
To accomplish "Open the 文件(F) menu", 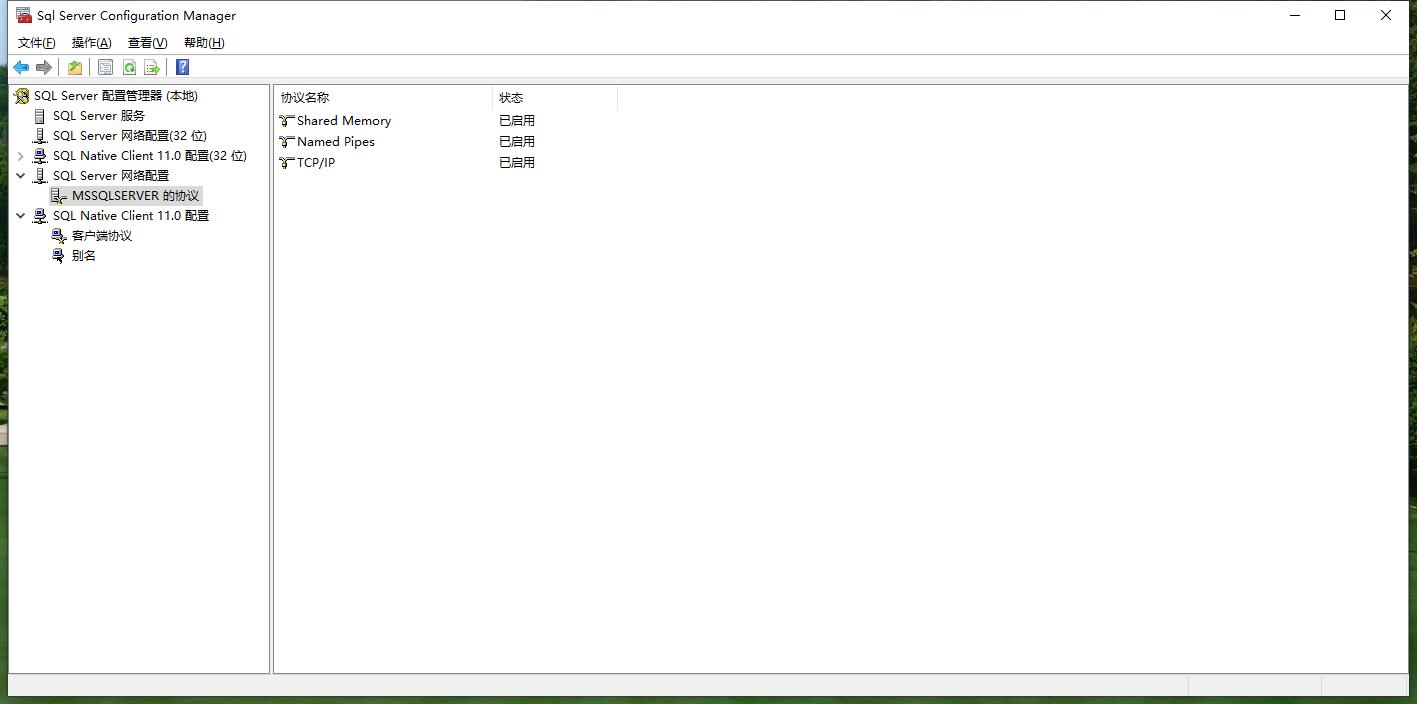I will pyautogui.click(x=37, y=42).
